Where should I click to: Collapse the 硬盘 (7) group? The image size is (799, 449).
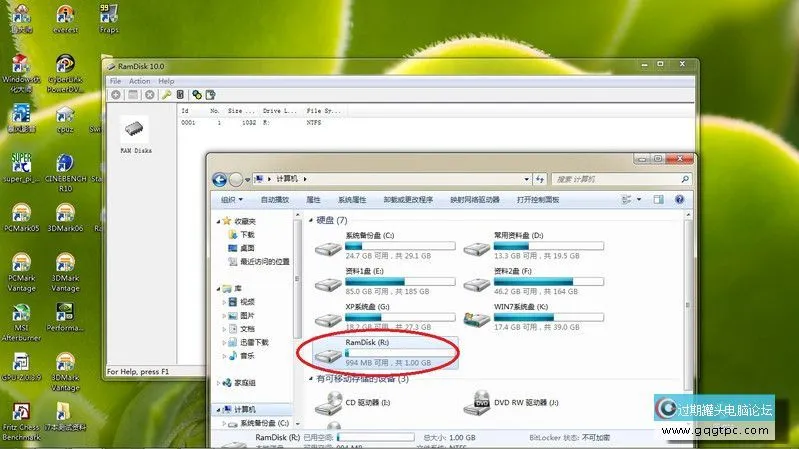[311, 221]
